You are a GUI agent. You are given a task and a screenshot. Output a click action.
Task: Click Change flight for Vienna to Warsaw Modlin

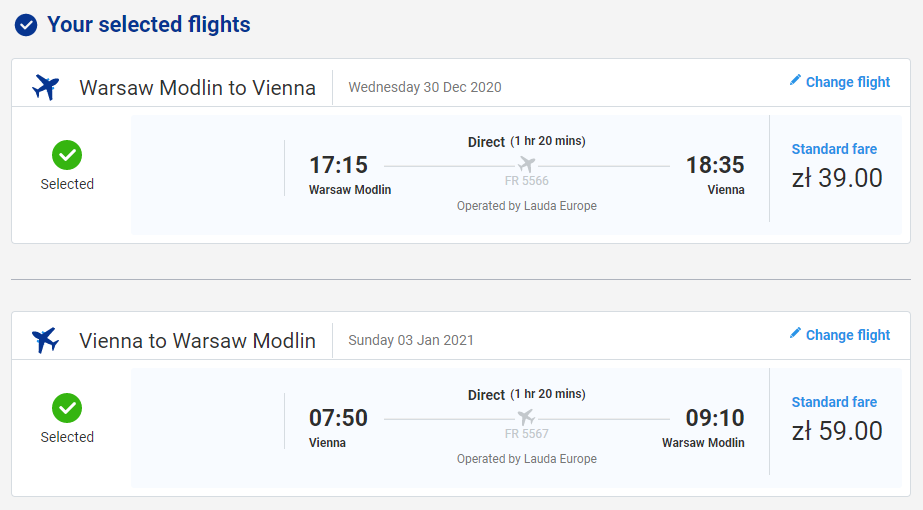[848, 335]
